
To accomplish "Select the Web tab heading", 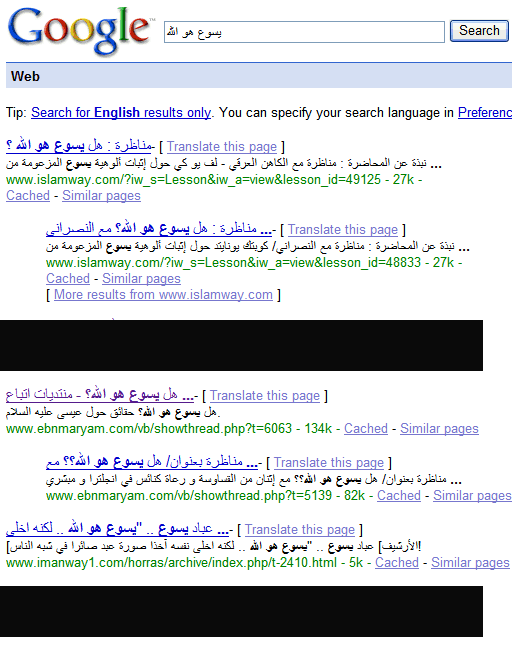I will tap(25, 76).
